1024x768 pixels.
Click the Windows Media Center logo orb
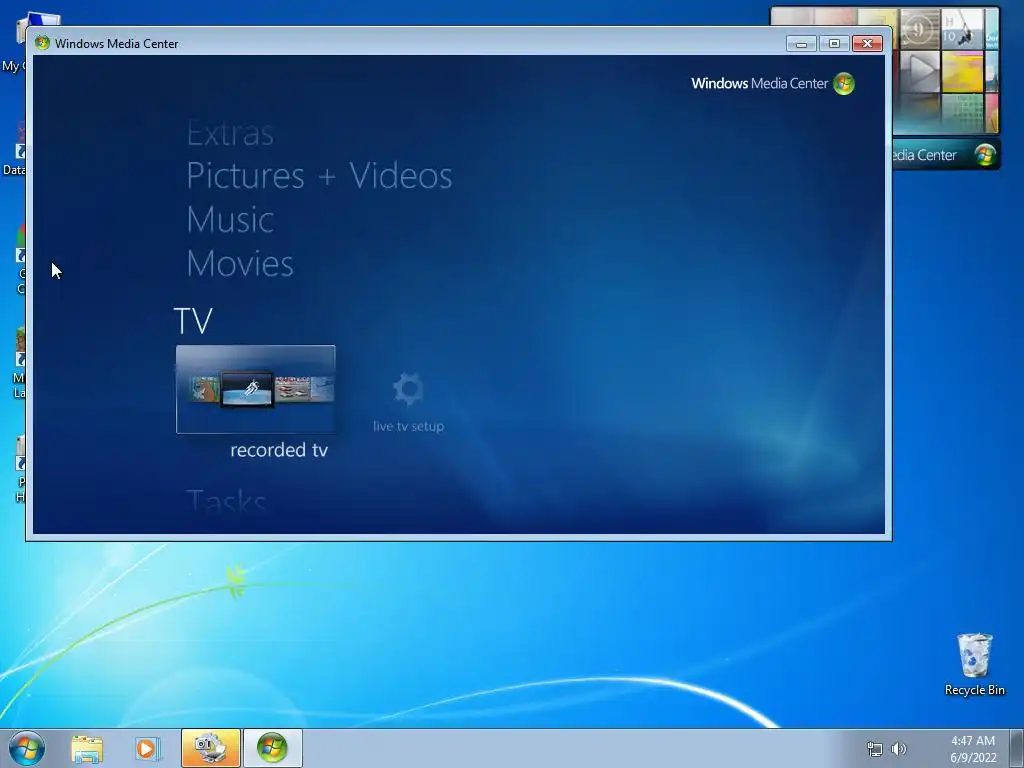click(x=844, y=84)
